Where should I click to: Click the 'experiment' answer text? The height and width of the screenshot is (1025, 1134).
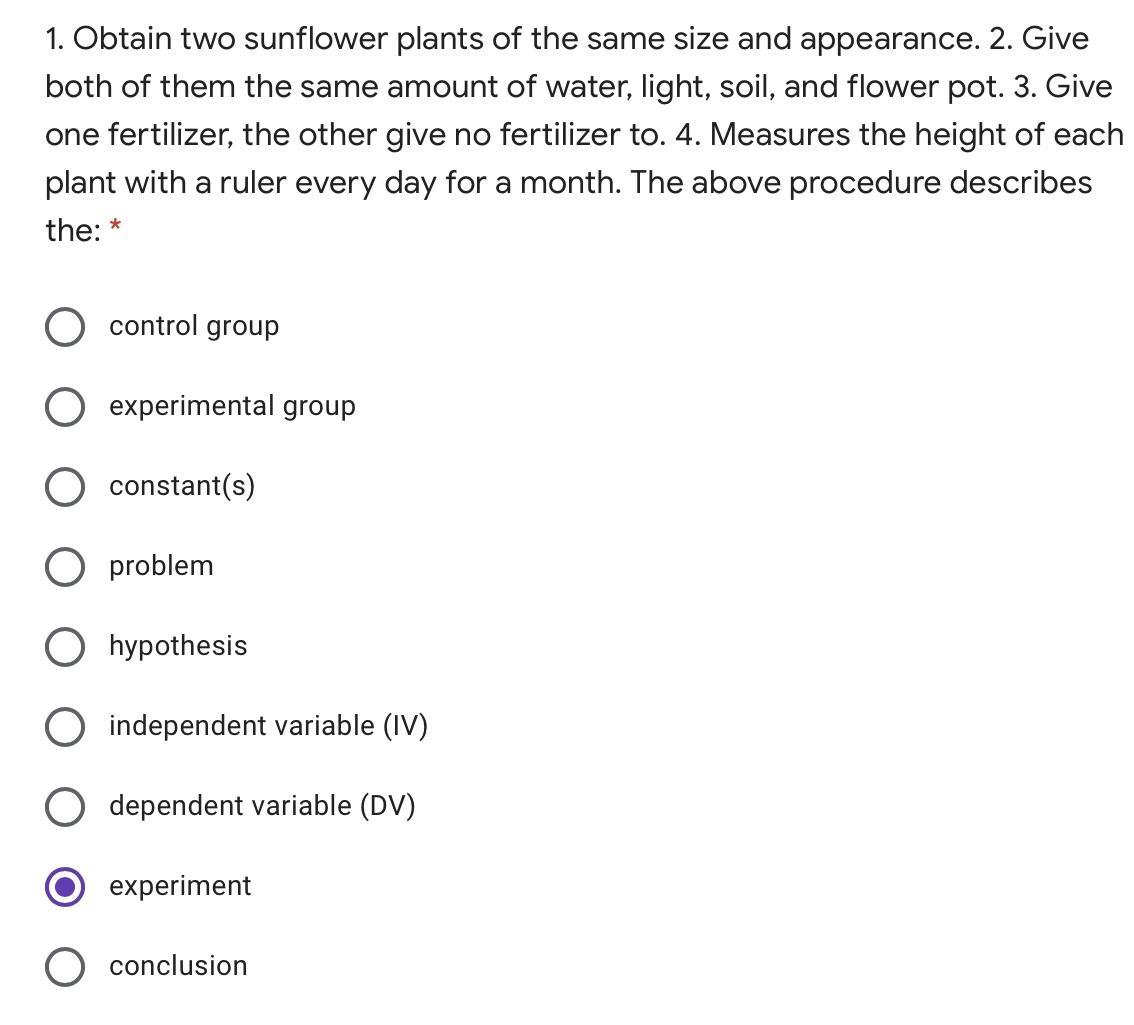180,886
